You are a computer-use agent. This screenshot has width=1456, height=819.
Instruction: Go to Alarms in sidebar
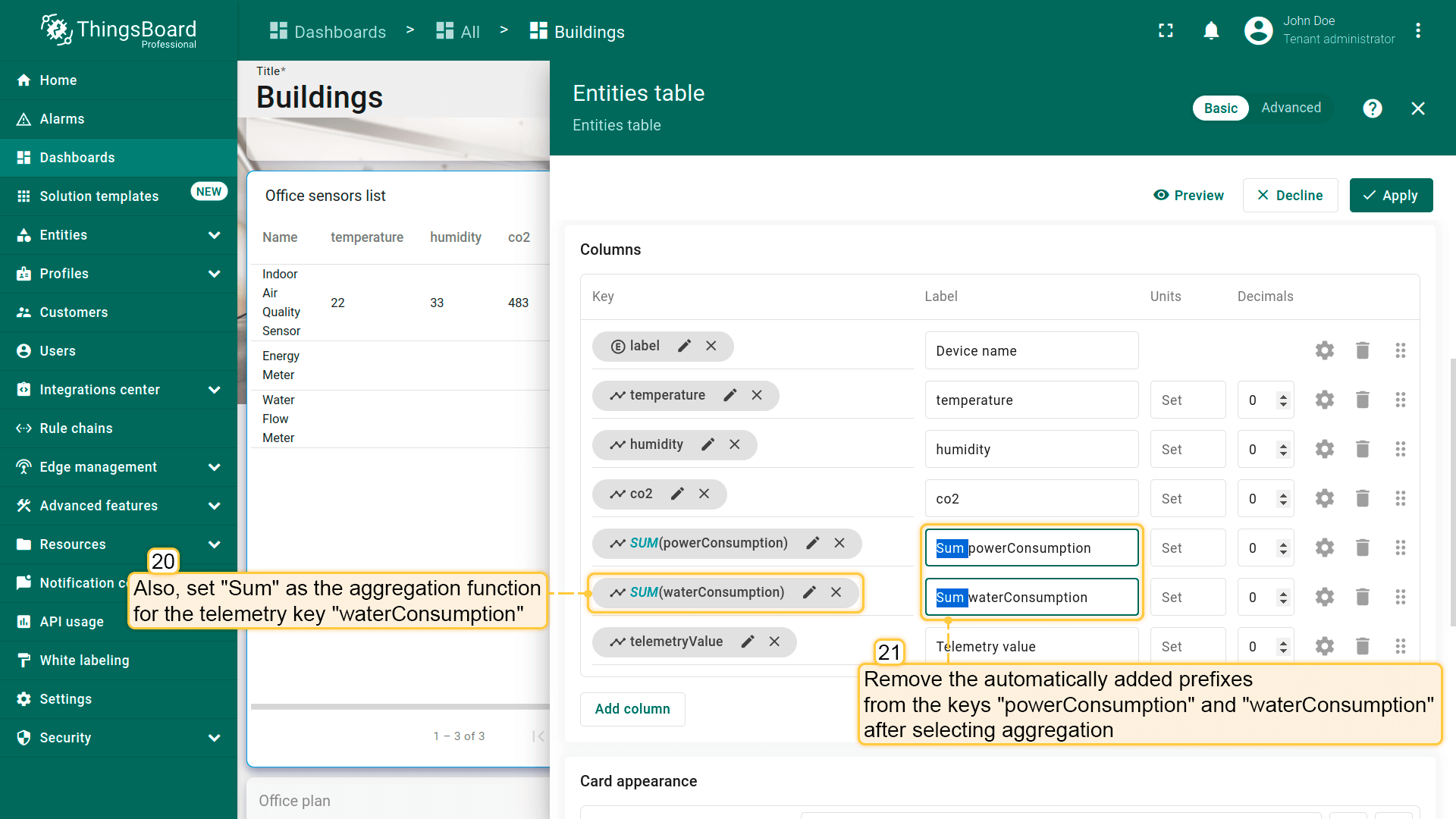point(62,119)
